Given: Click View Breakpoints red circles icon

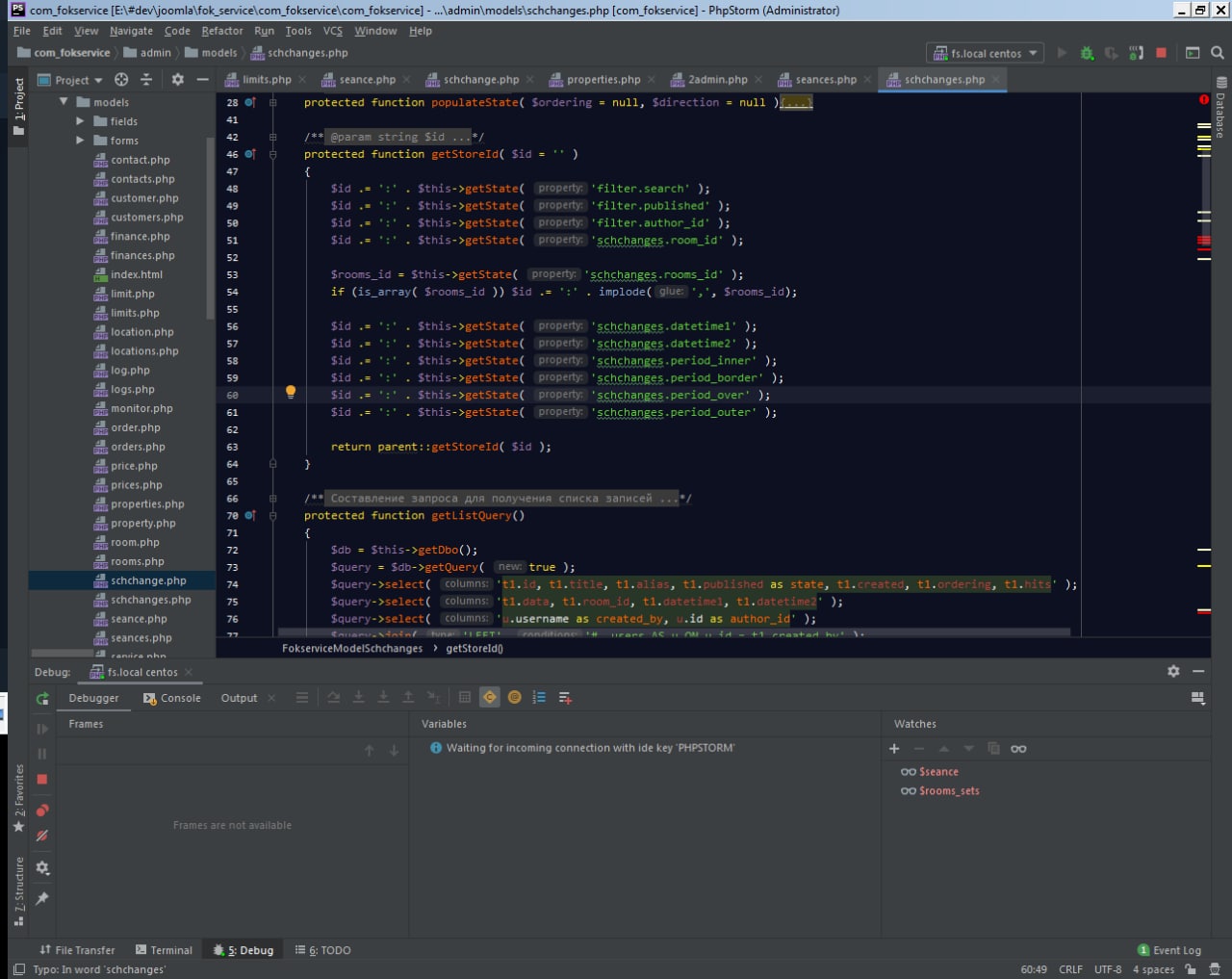Looking at the screenshot, I should click(42, 811).
